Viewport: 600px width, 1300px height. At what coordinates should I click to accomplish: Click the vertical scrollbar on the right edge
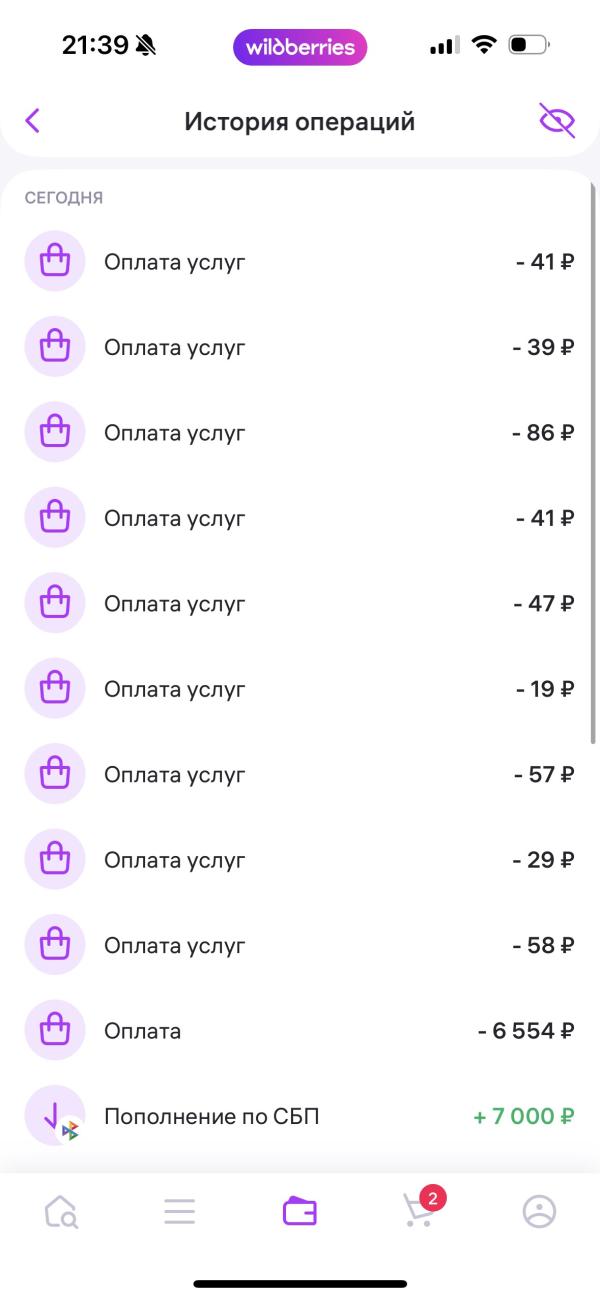593,460
